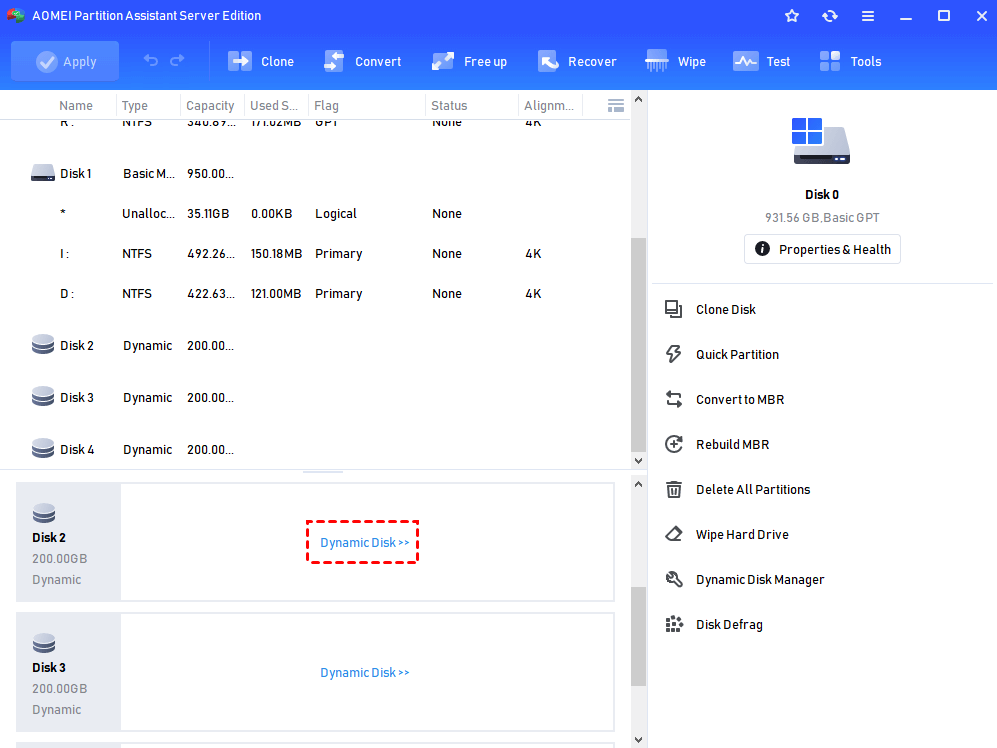Open the Wipe tool
Image resolution: width=997 pixels, height=748 pixels.
(675, 61)
